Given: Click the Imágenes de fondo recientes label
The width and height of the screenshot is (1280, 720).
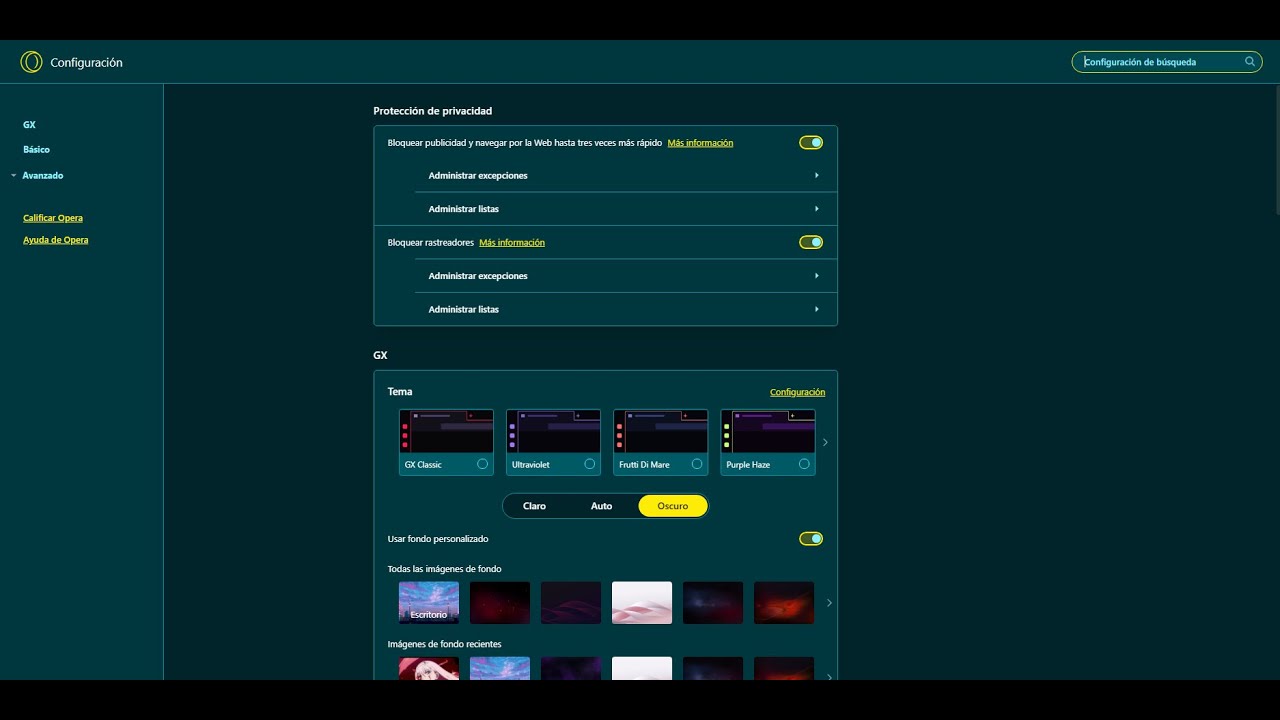Looking at the screenshot, I should tap(444, 644).
